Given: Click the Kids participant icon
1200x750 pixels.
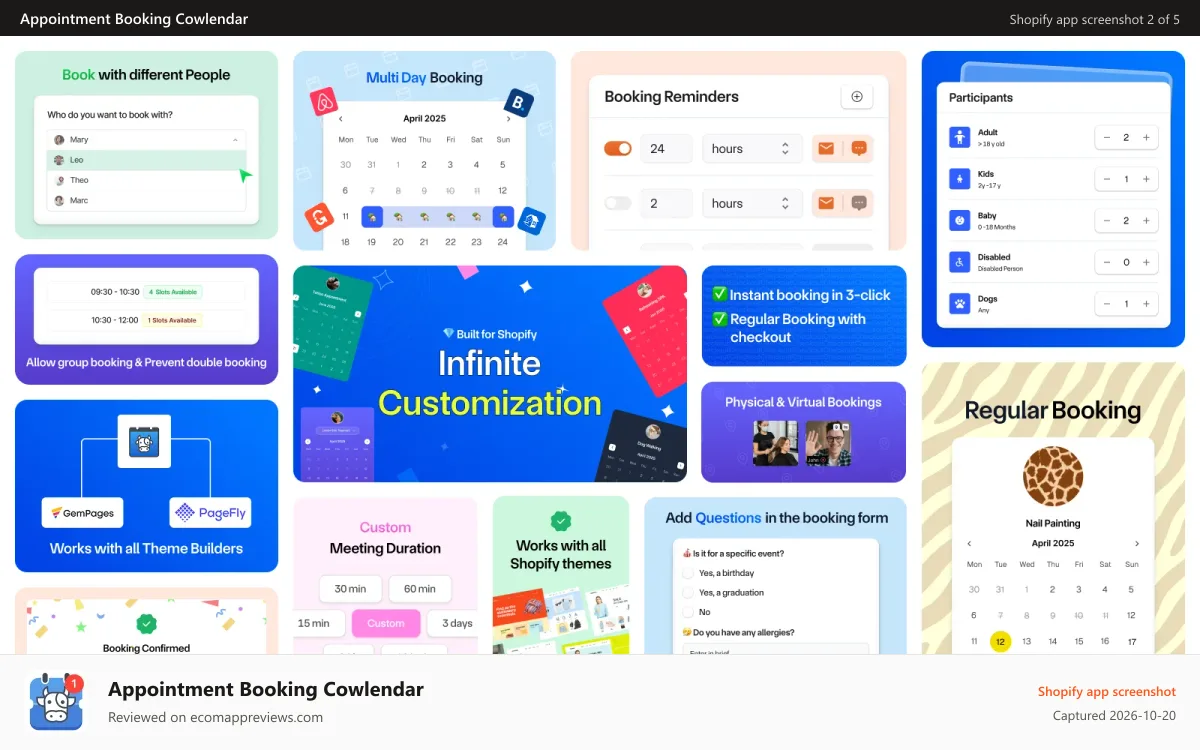Looking at the screenshot, I should pos(959,179).
